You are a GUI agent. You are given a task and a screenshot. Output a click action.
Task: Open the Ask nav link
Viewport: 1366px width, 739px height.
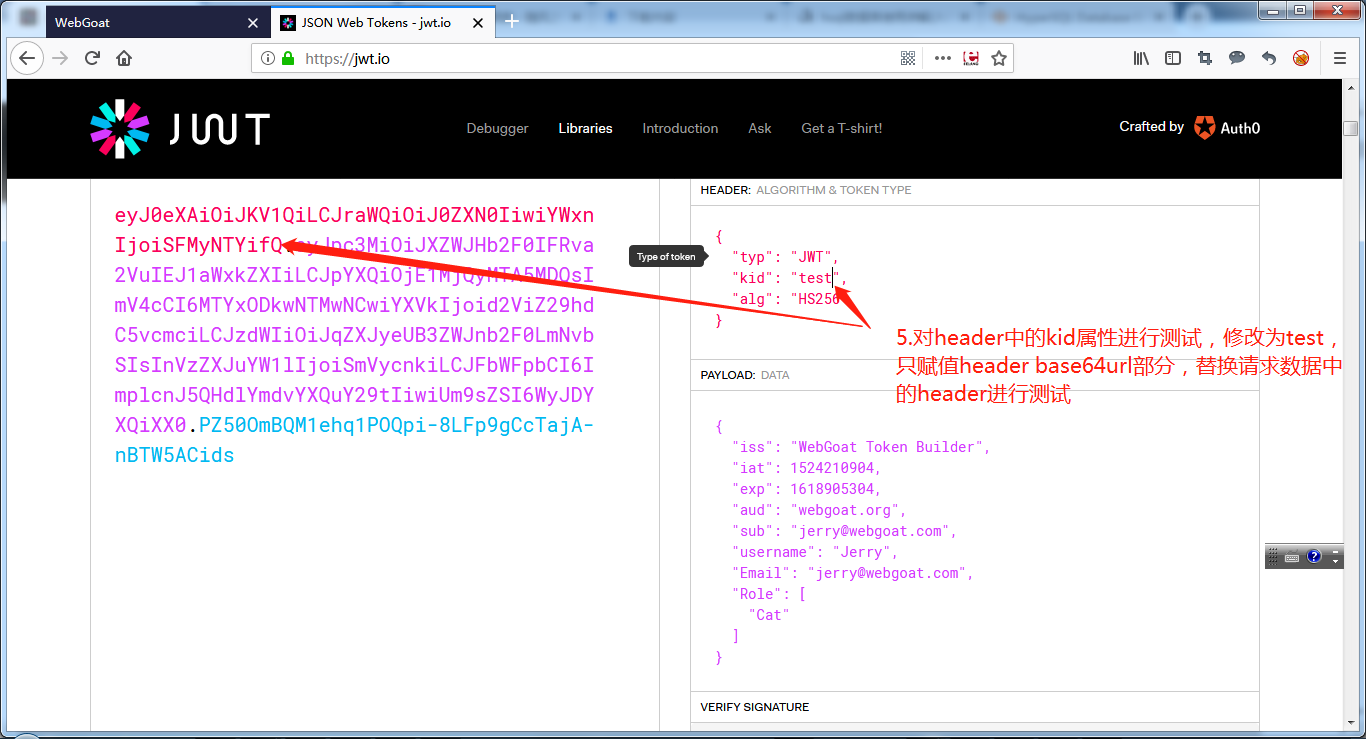point(760,128)
